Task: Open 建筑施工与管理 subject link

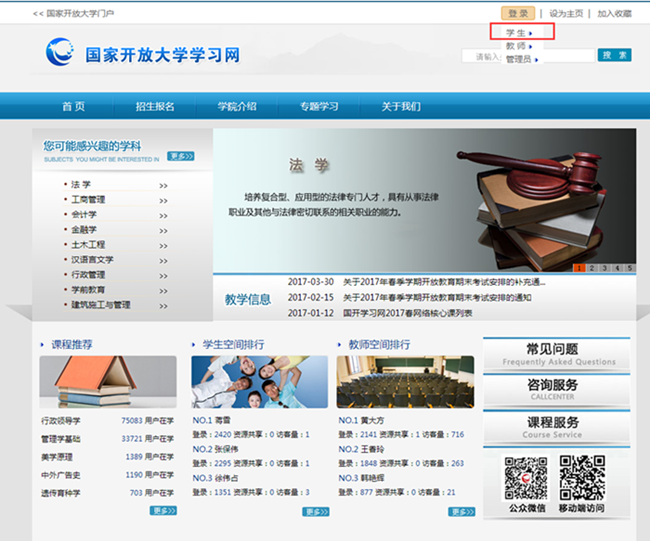Action: tap(101, 305)
